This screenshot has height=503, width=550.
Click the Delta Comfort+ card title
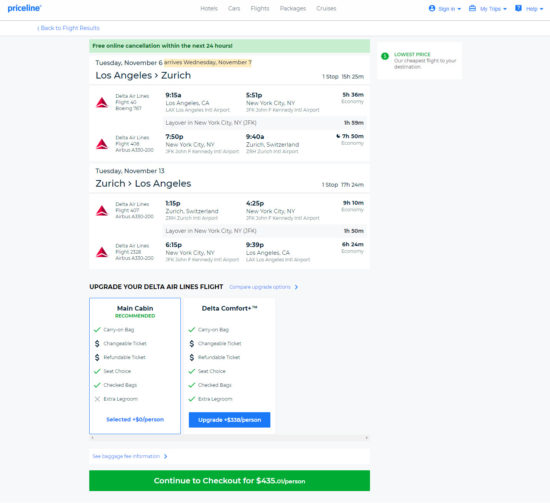(x=229, y=308)
